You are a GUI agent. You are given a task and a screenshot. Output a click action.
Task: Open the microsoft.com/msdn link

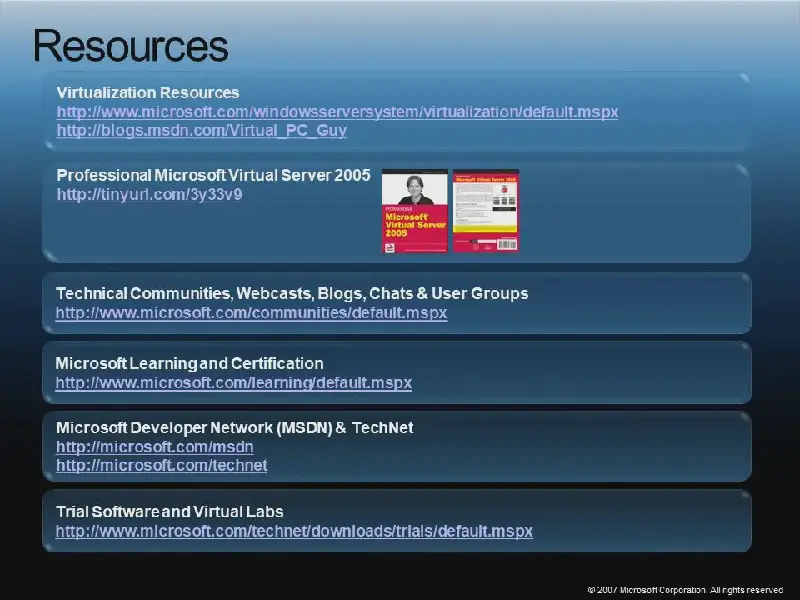tap(155, 447)
